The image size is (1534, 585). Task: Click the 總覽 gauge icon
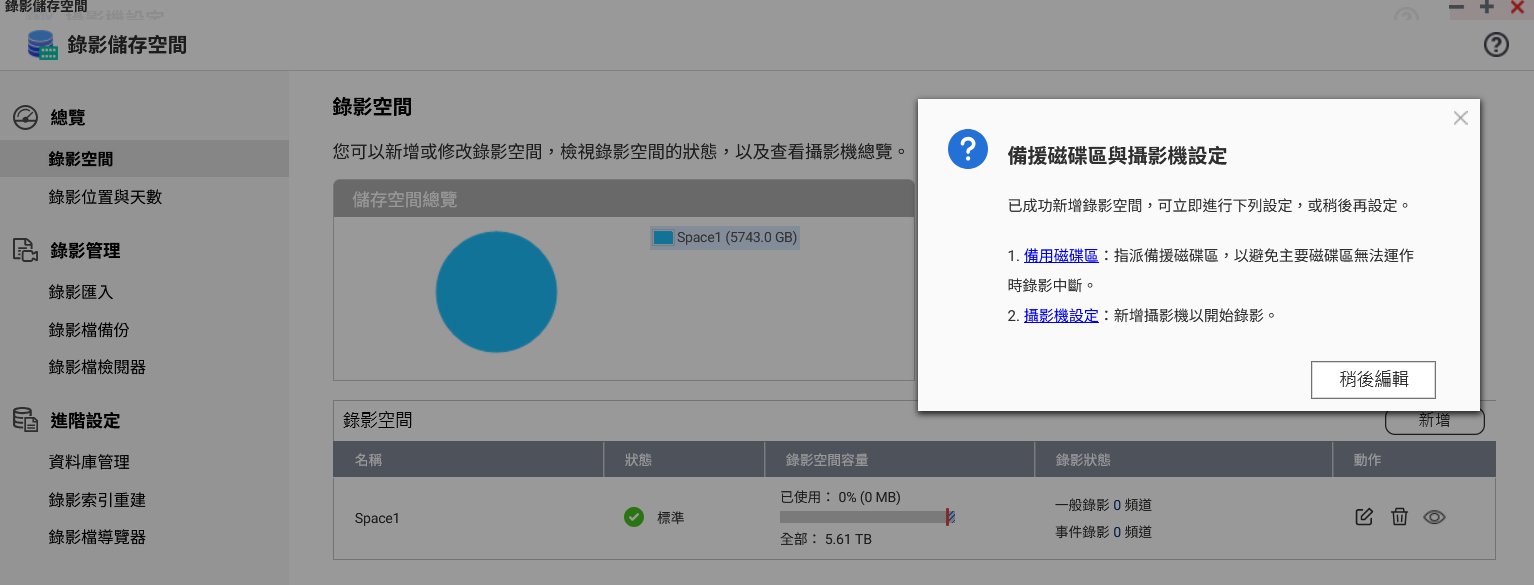pos(25,118)
